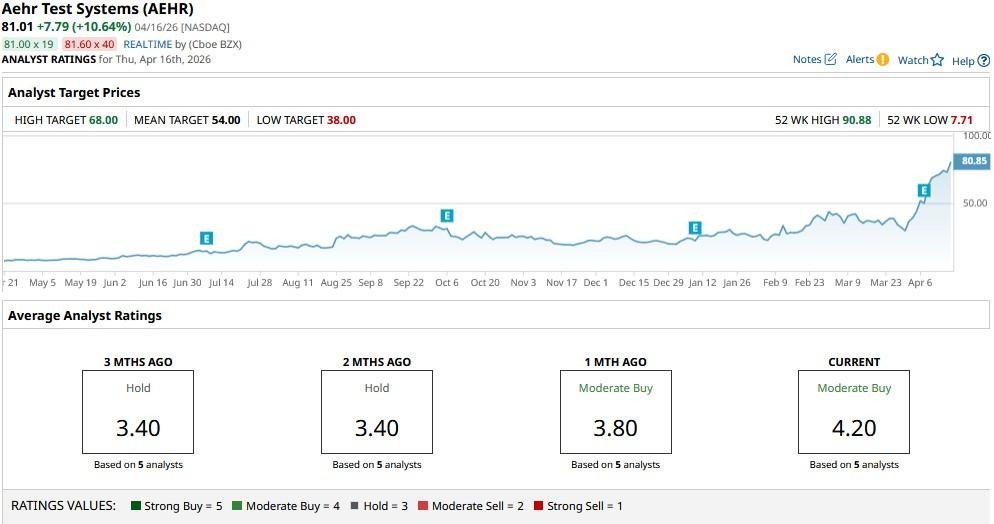
Task: Click the Strong Buy = 5 legend text
Action: click(183, 506)
